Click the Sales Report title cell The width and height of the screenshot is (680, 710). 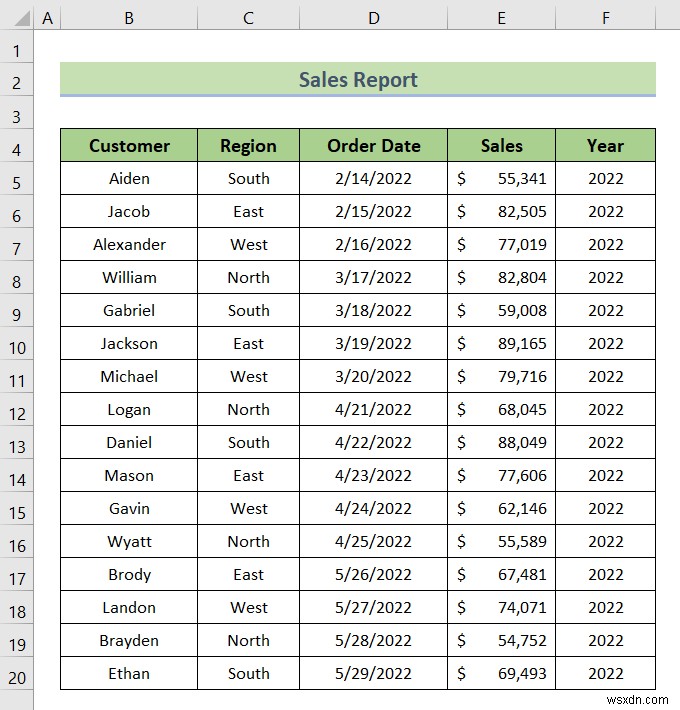[x=358, y=80]
